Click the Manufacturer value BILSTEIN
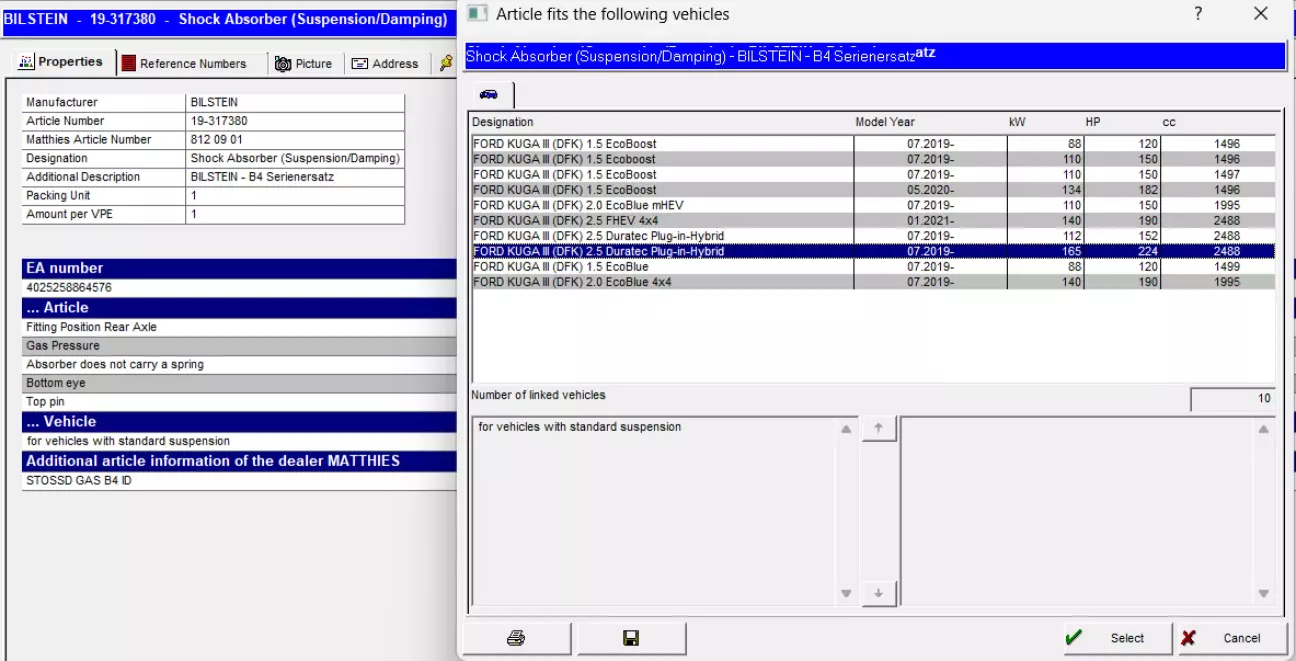 295,102
